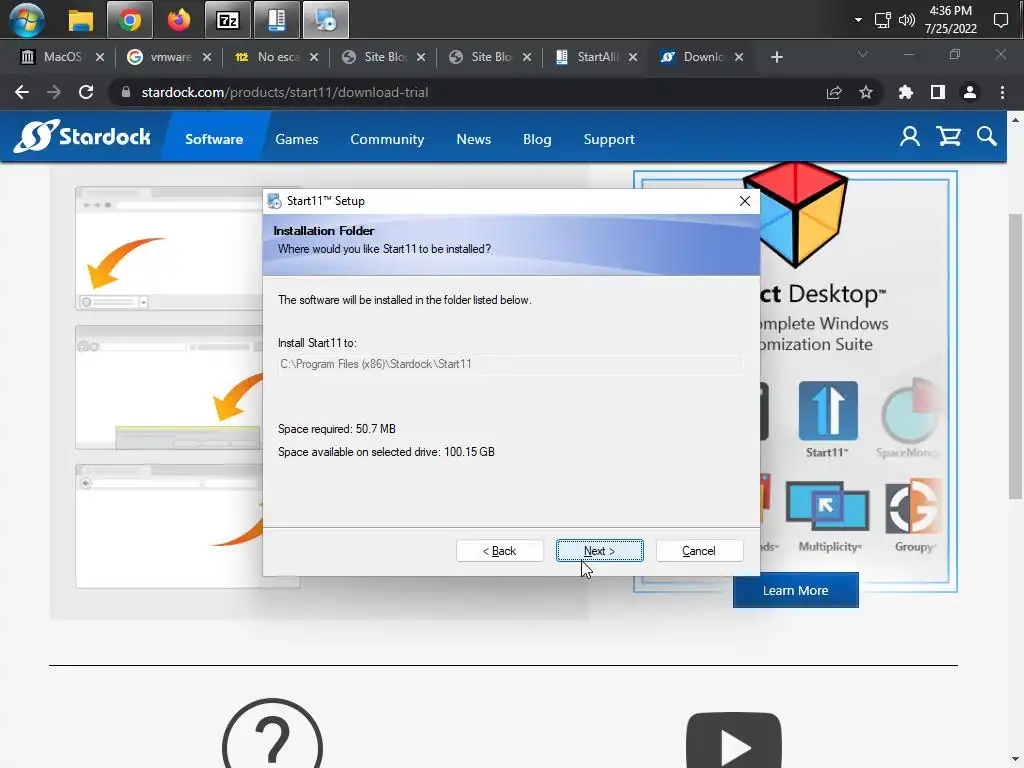Open the taskbar clock showing 4:36 PM
The height and width of the screenshot is (768, 1024).
(x=951, y=20)
